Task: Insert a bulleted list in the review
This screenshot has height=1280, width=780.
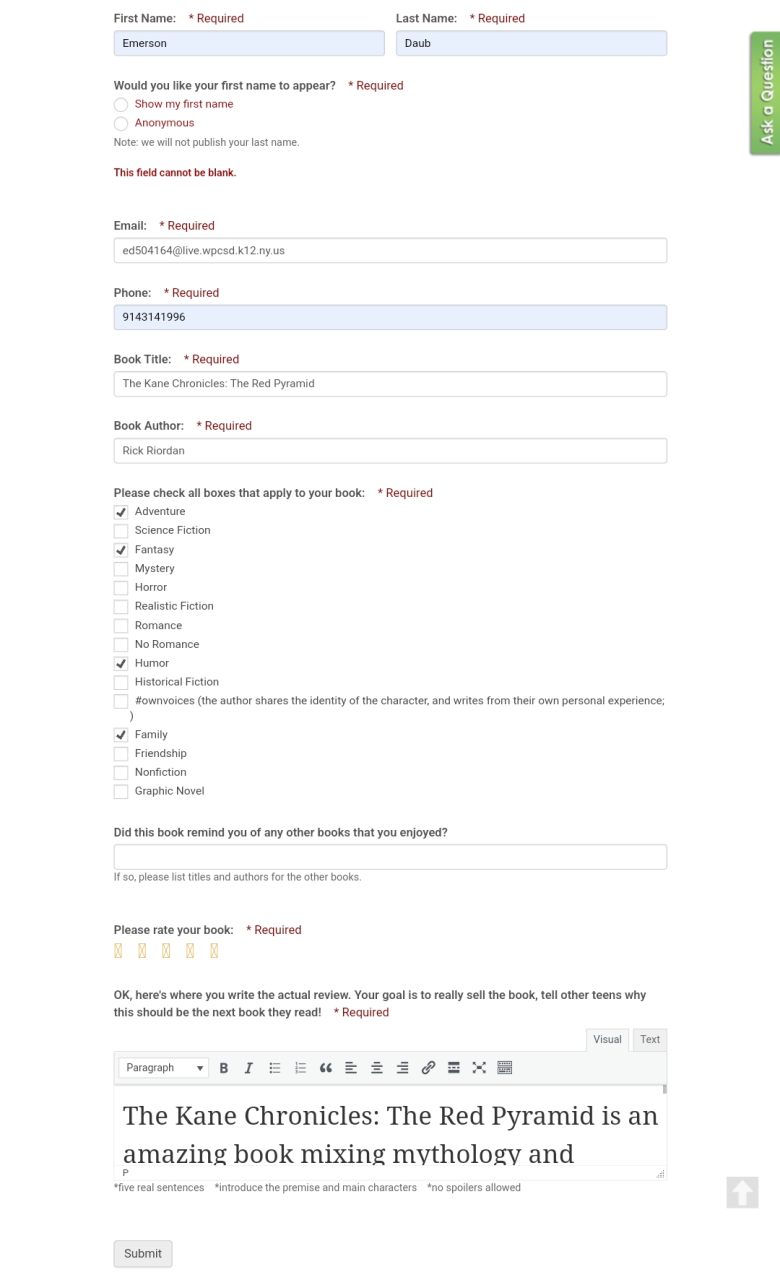Action: pyautogui.click(x=275, y=1068)
